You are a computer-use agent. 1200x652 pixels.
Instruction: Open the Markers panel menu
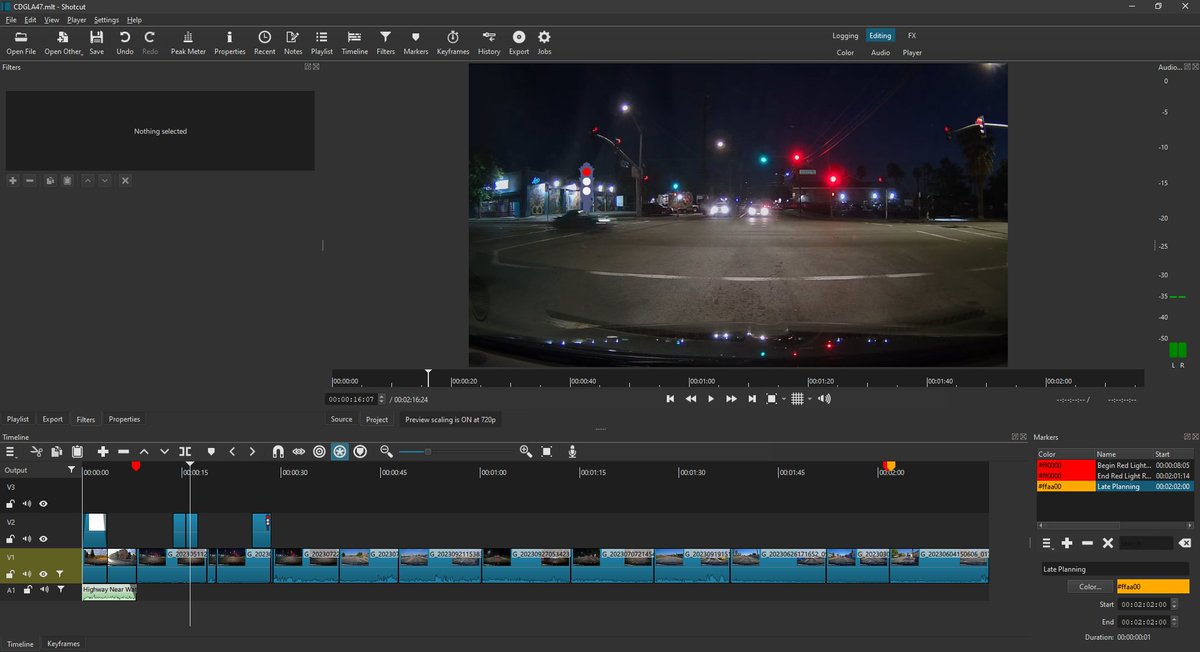(1046, 543)
